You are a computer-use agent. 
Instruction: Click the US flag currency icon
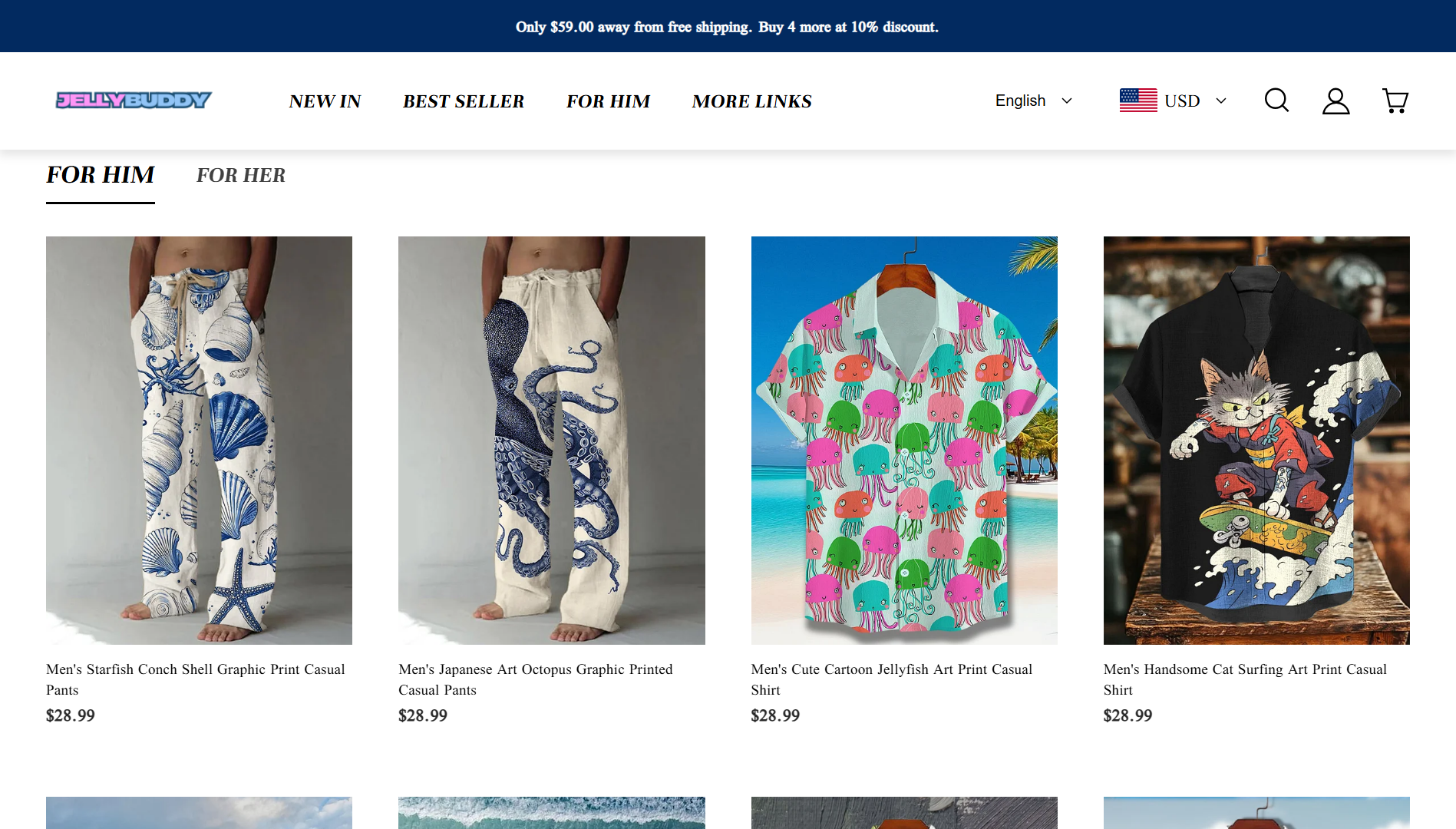[x=1138, y=101]
